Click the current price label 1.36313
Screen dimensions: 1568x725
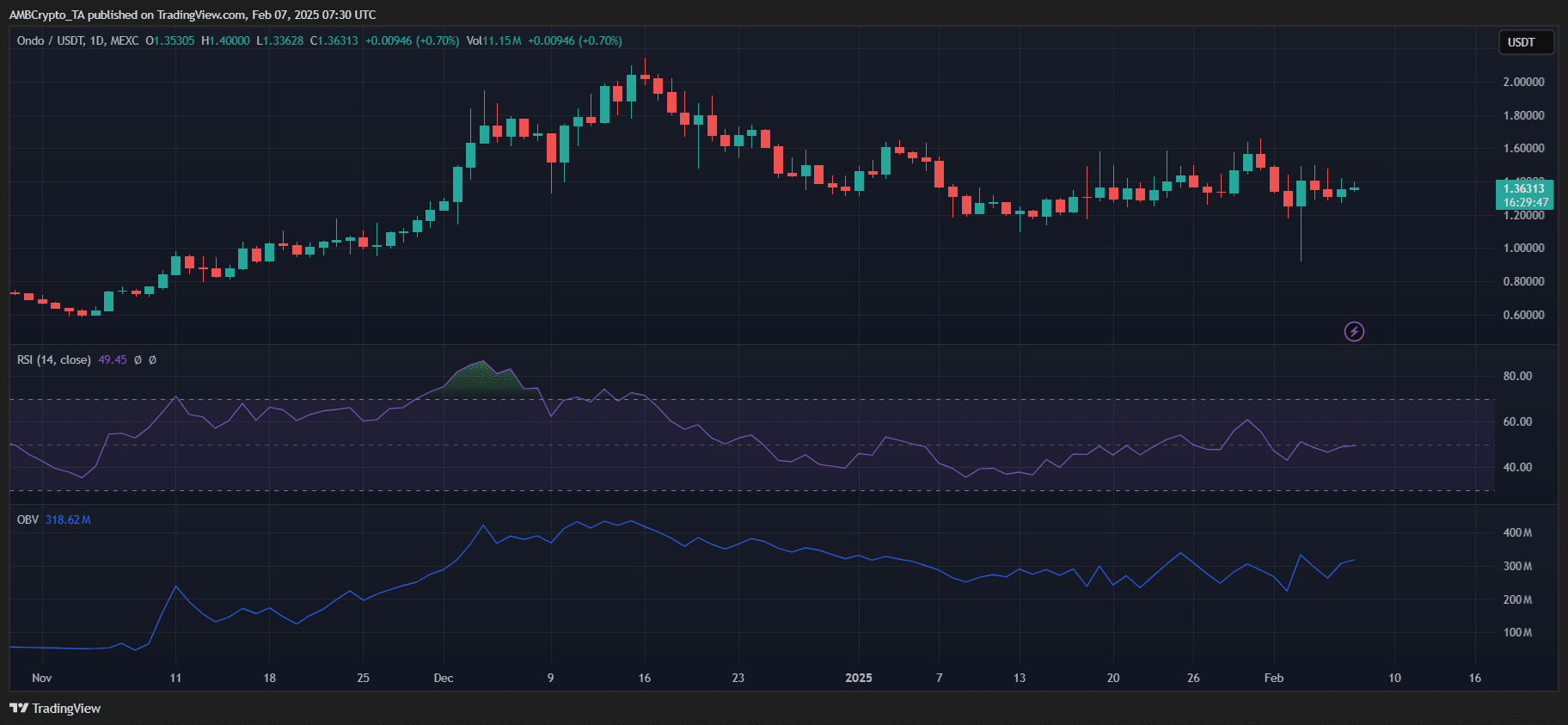pos(1524,188)
